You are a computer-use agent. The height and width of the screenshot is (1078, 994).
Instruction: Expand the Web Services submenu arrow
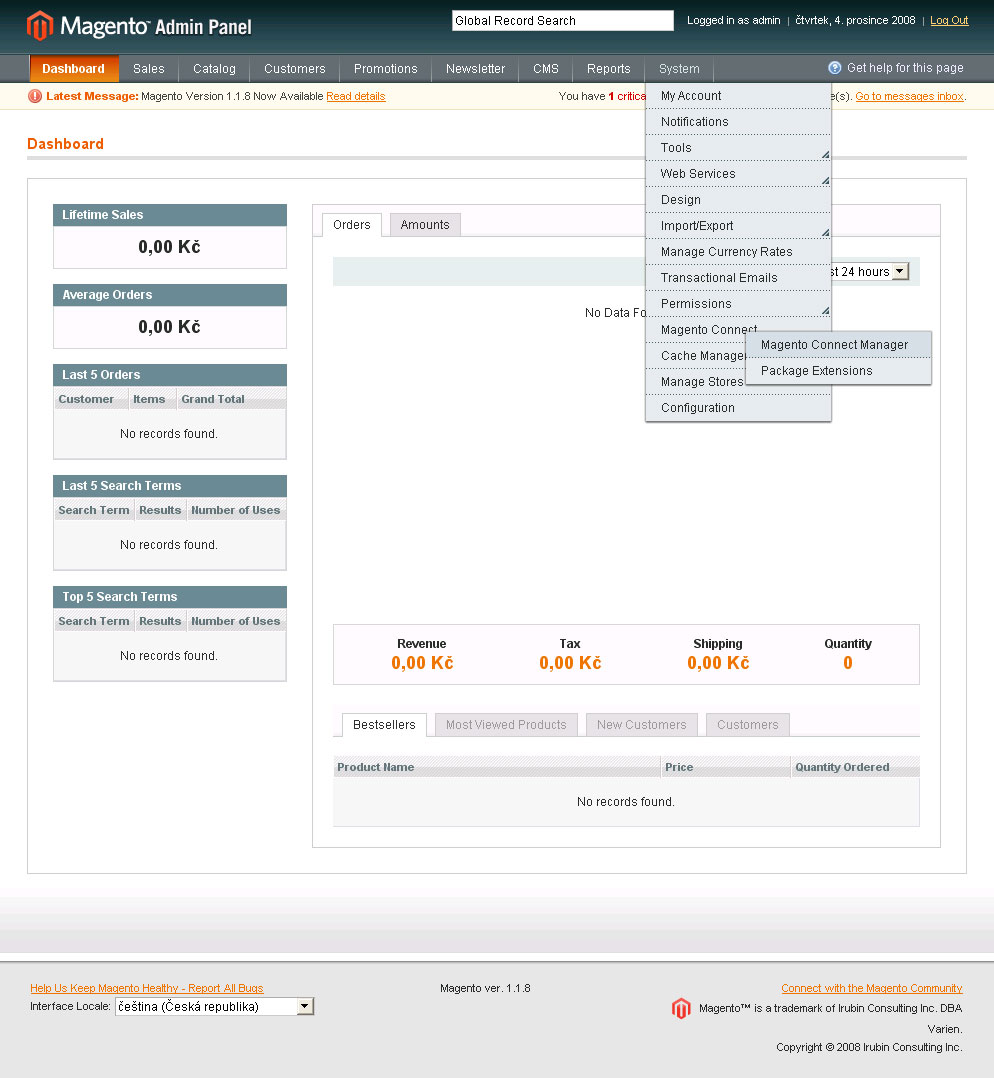825,181
